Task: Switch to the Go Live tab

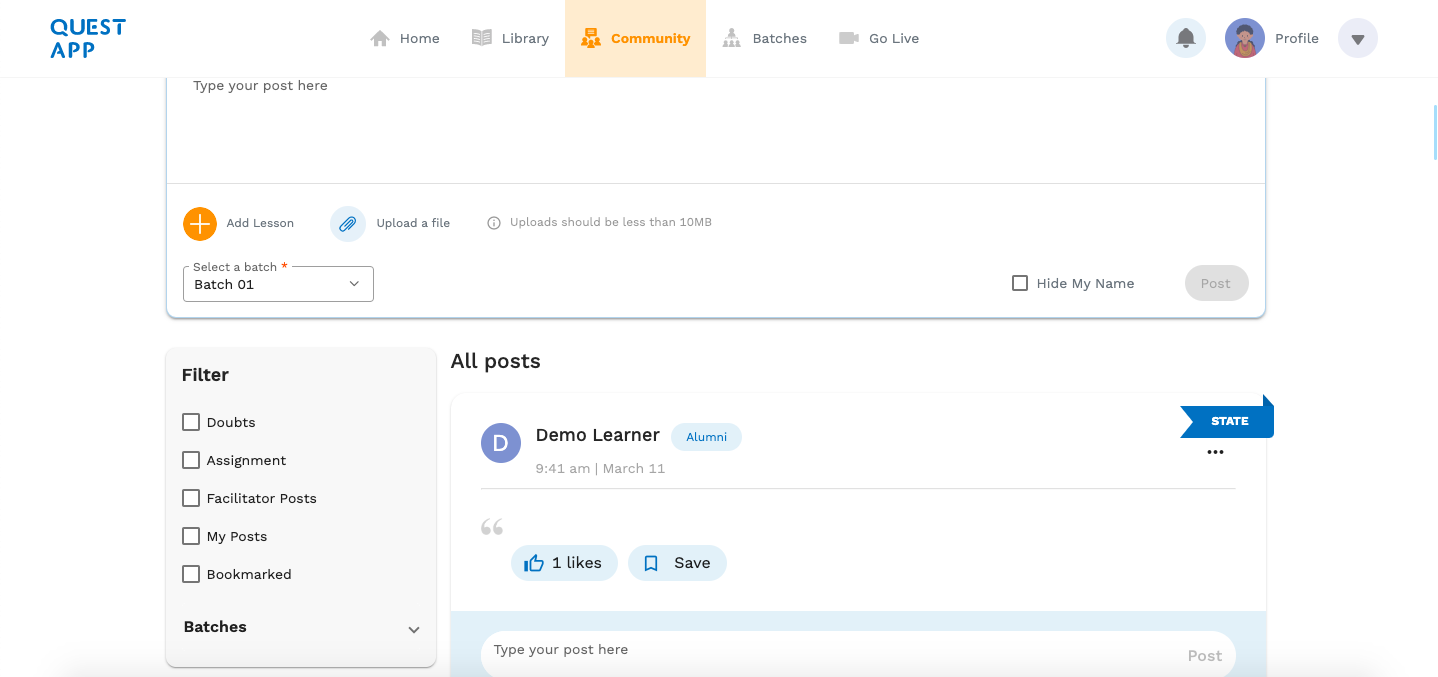Action: coord(879,39)
